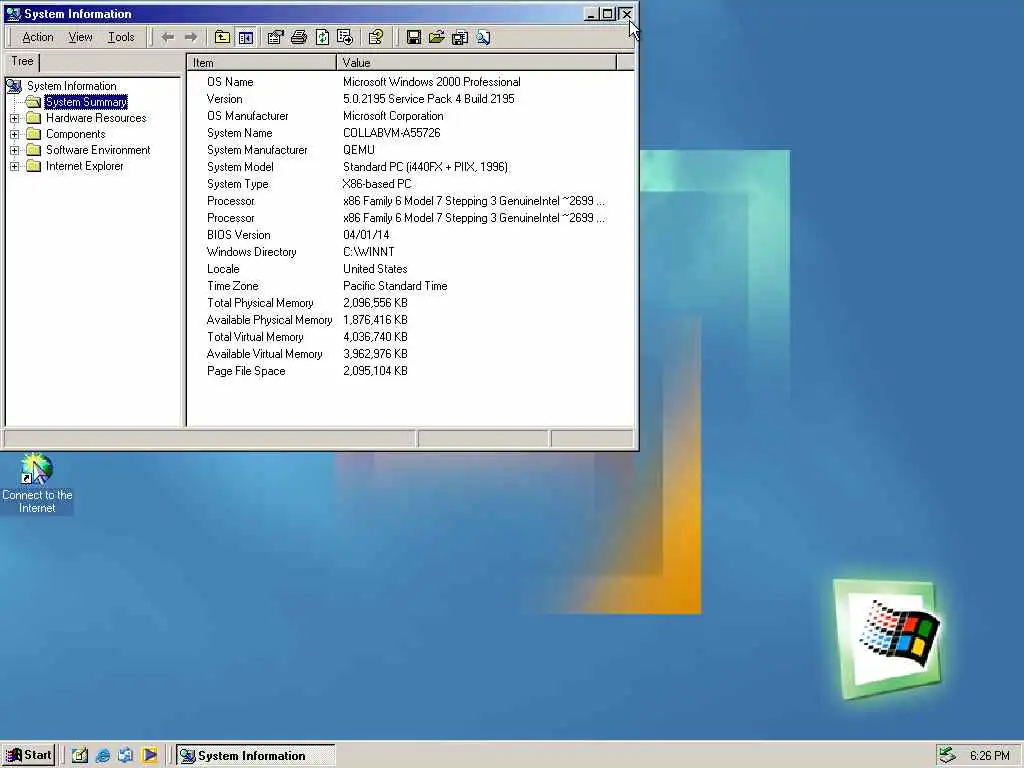Click the value COLLABVM-A55726
This screenshot has height=768, width=1024.
pos(392,133)
